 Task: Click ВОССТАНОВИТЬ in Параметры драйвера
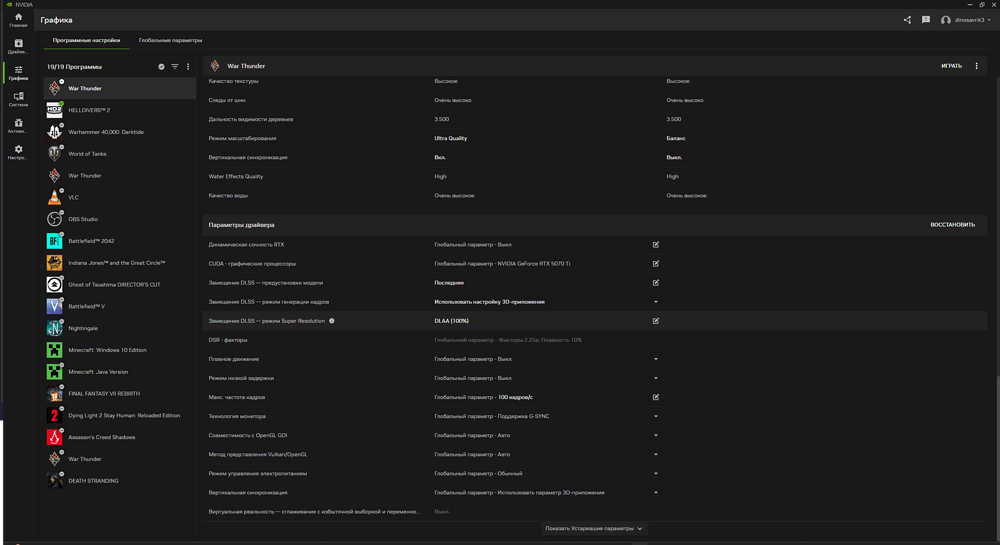952,225
